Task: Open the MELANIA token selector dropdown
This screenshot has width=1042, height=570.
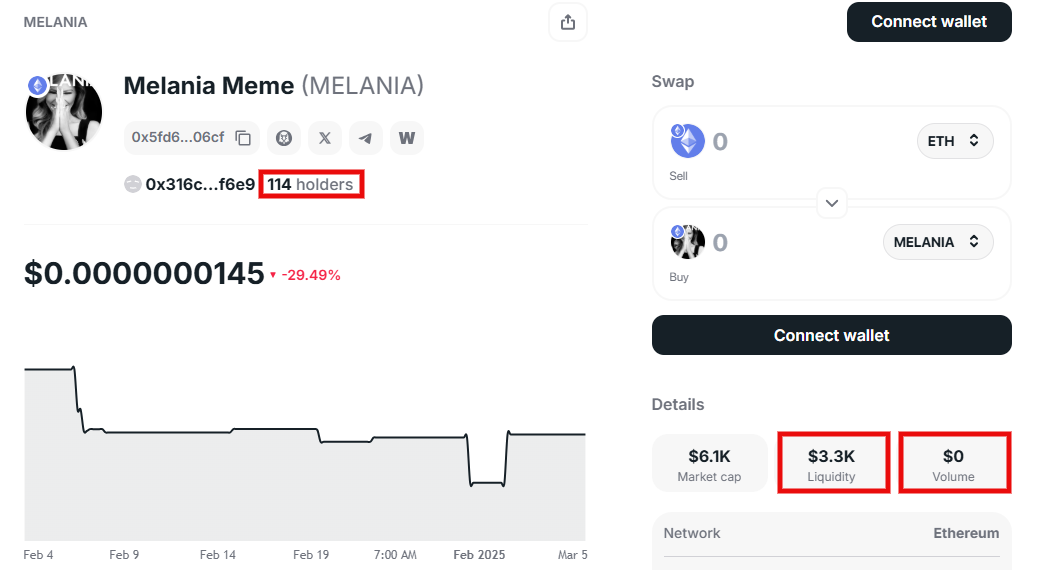Action: (x=938, y=242)
